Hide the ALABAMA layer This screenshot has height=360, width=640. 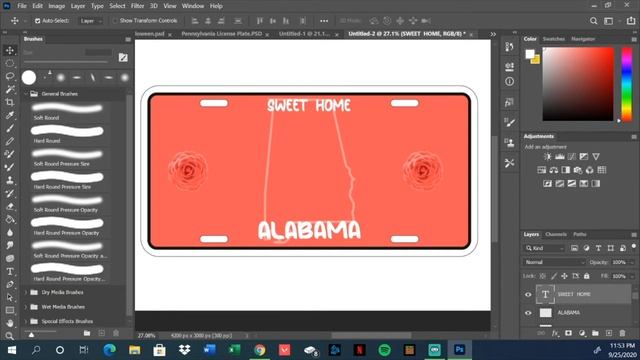(x=528, y=313)
